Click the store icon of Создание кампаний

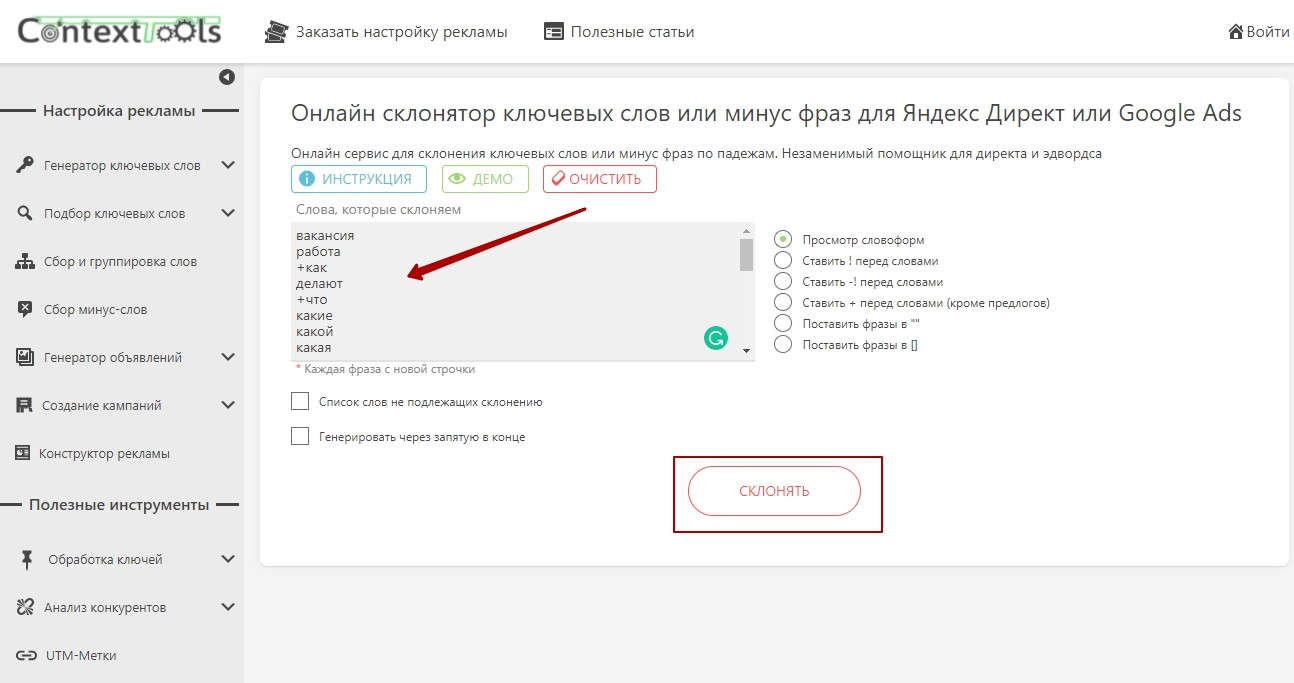click(x=24, y=405)
